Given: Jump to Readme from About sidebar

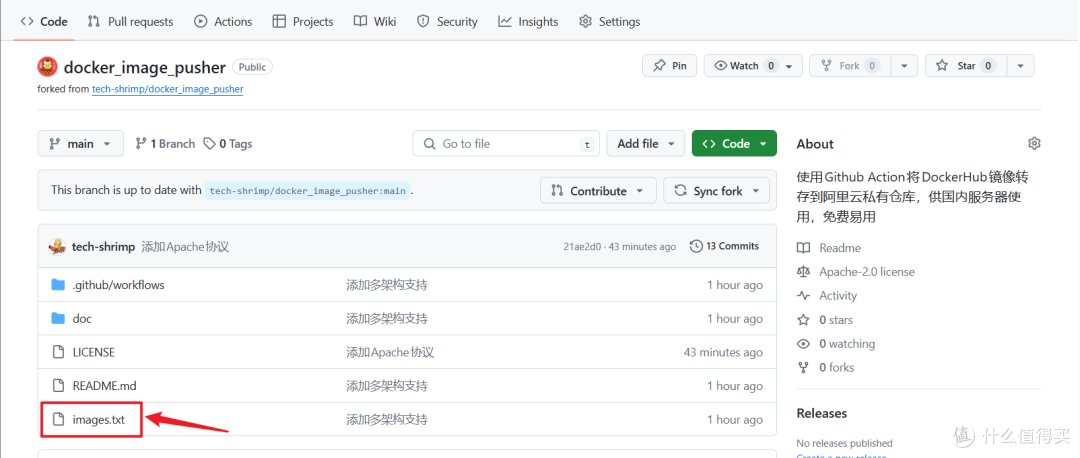Looking at the screenshot, I should (x=829, y=248).
